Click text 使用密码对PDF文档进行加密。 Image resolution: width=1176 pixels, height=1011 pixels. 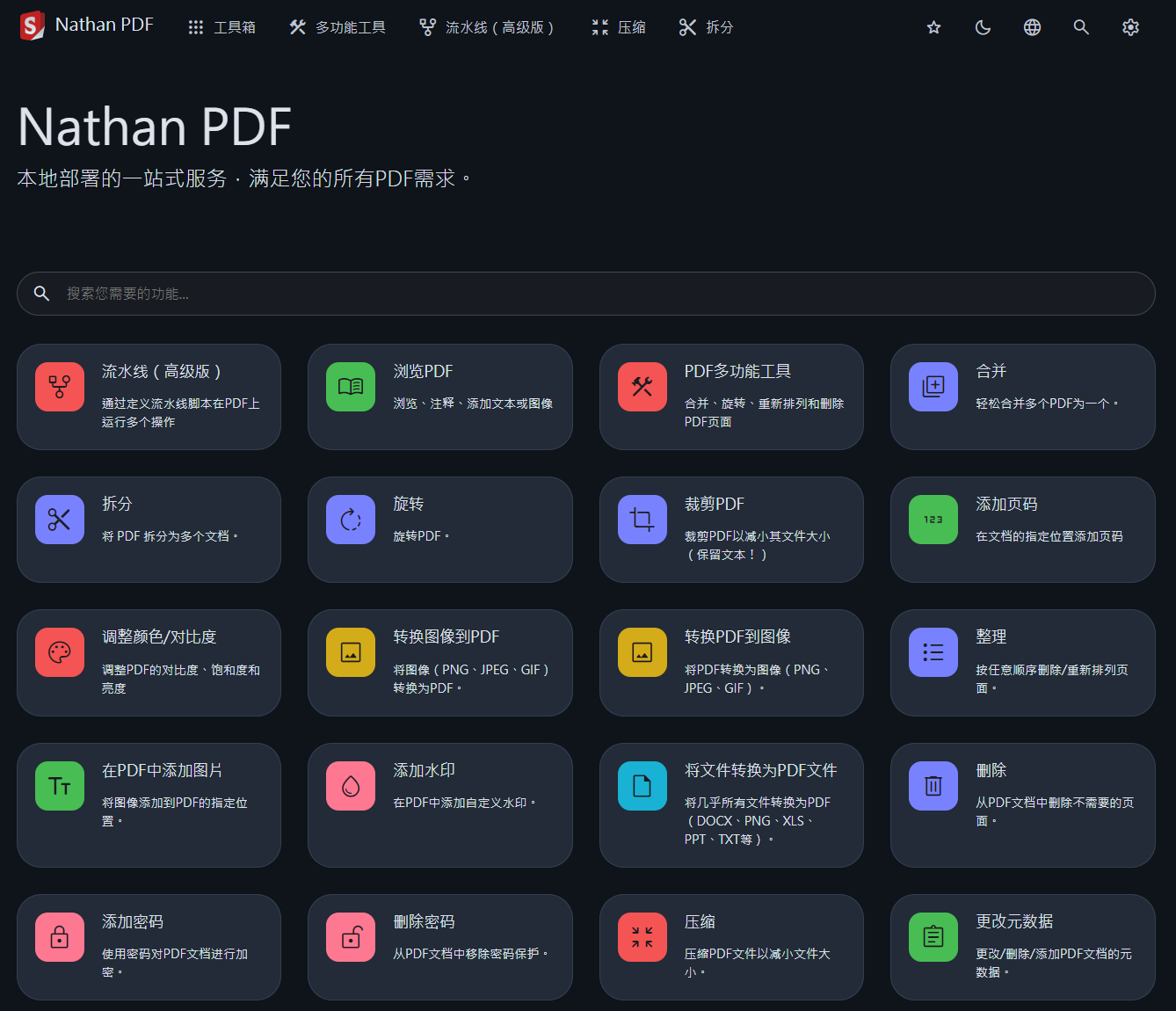point(175,963)
